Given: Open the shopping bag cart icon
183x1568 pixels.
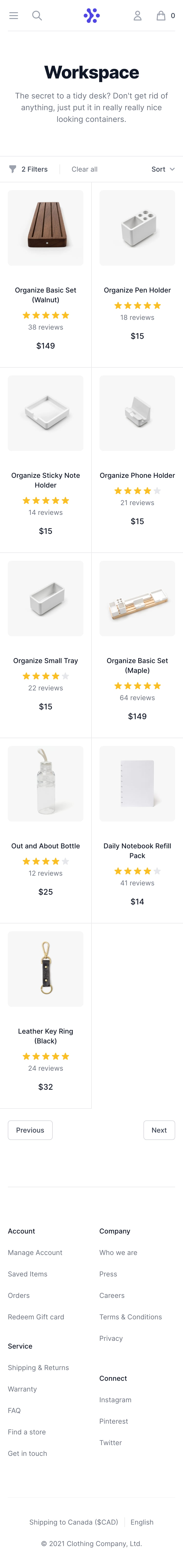Looking at the screenshot, I should (161, 16).
